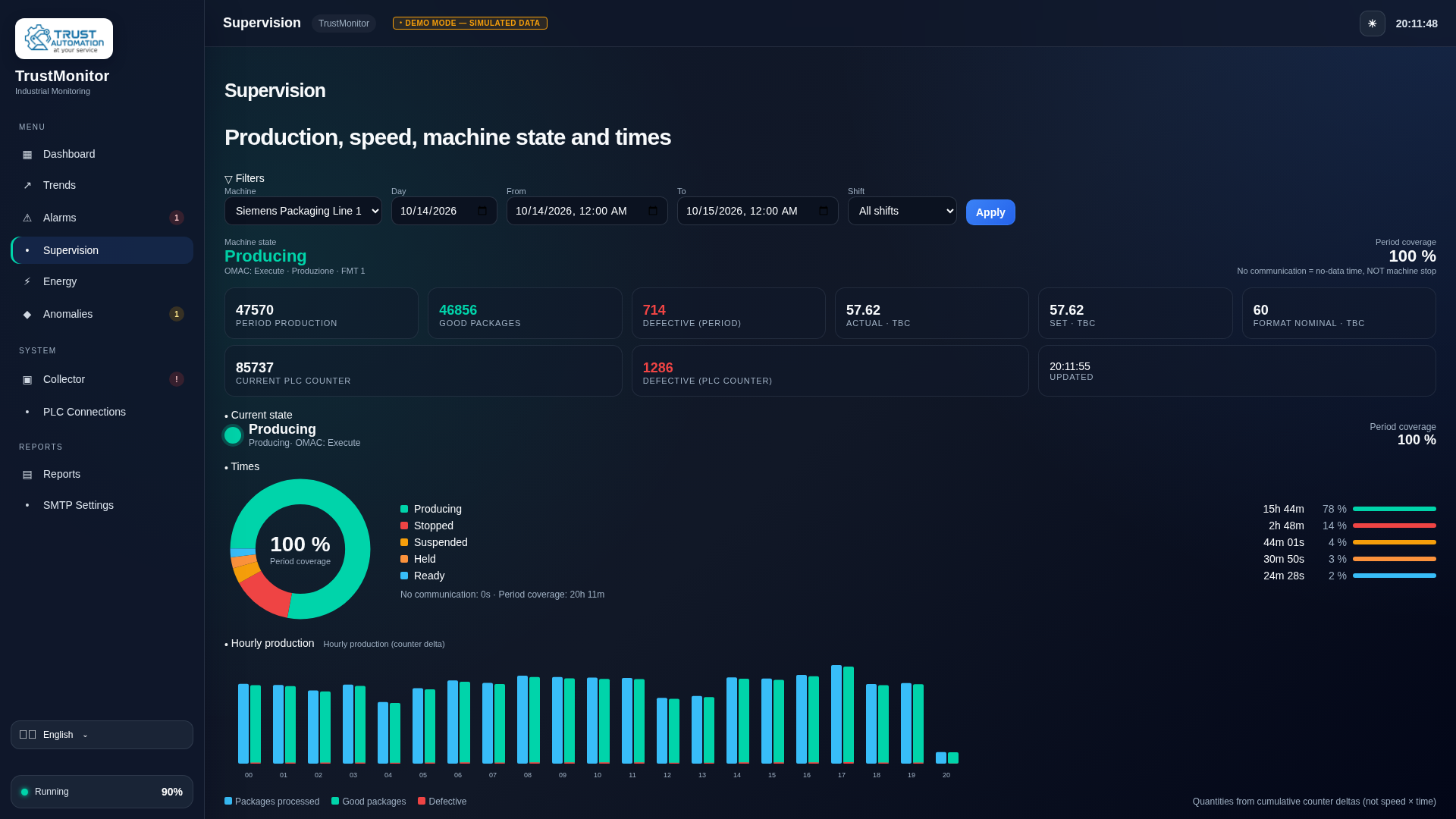Open the English language selector
1456x819 pixels.
point(102,735)
